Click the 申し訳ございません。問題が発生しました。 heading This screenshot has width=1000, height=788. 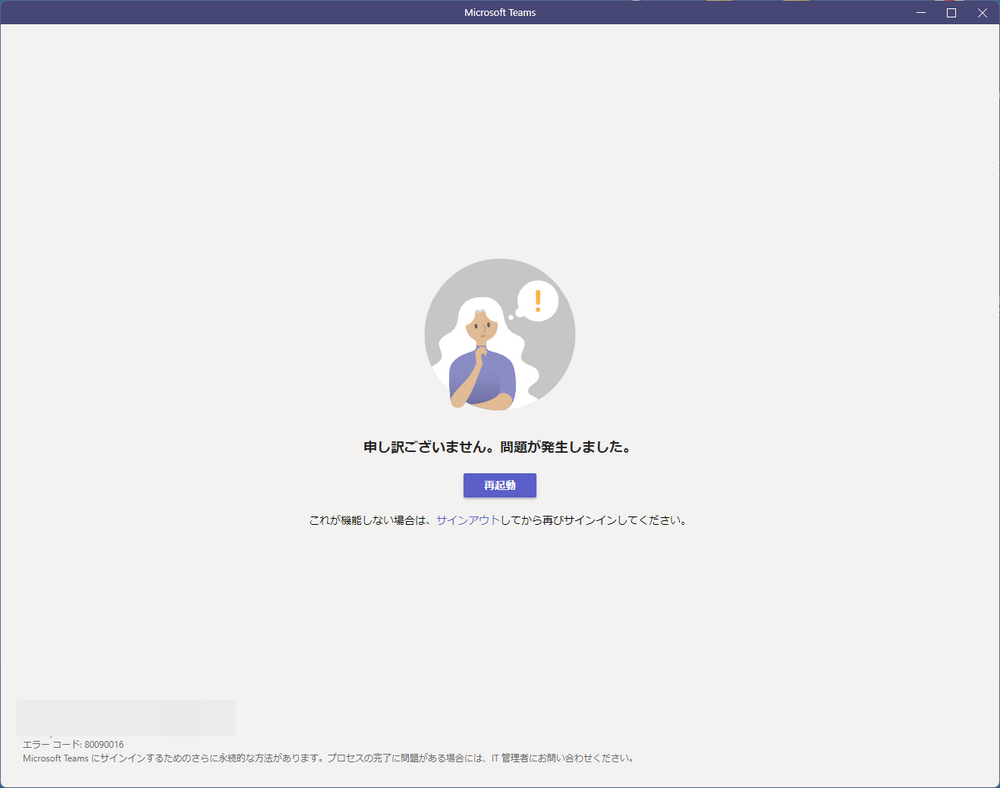pyautogui.click(x=498, y=447)
